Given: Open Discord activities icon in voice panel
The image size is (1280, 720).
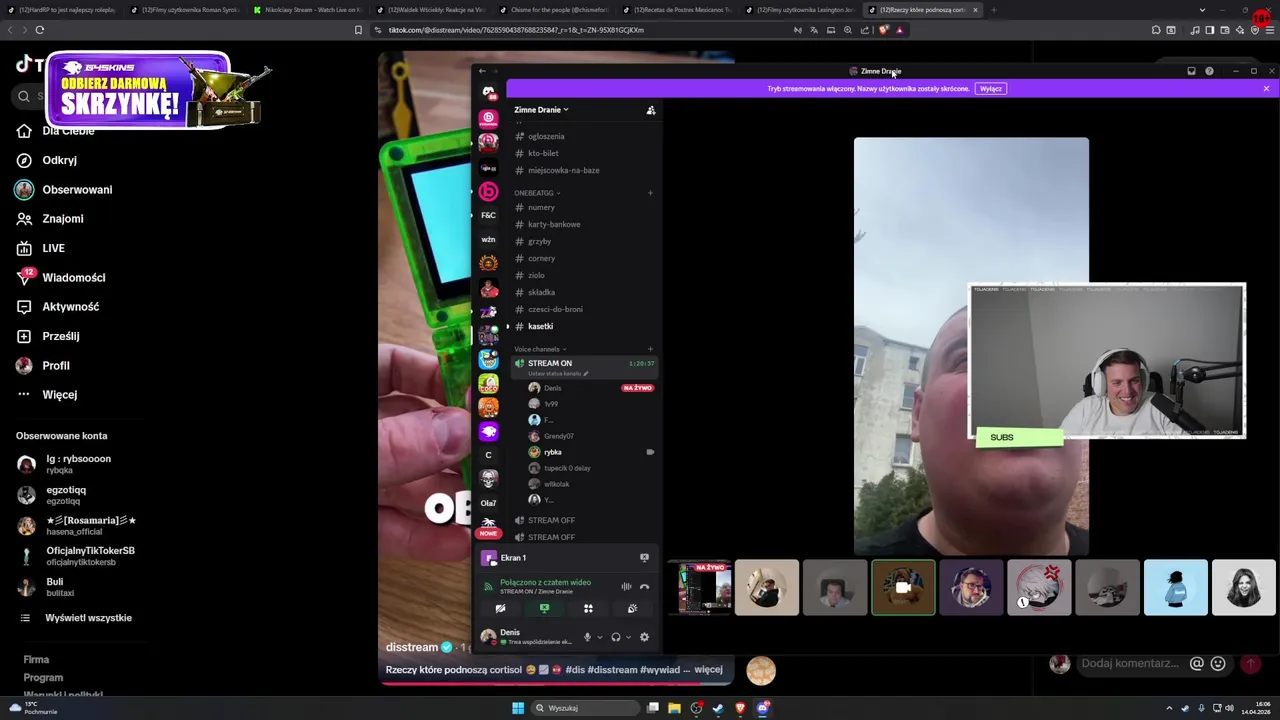Looking at the screenshot, I should click(588, 609).
